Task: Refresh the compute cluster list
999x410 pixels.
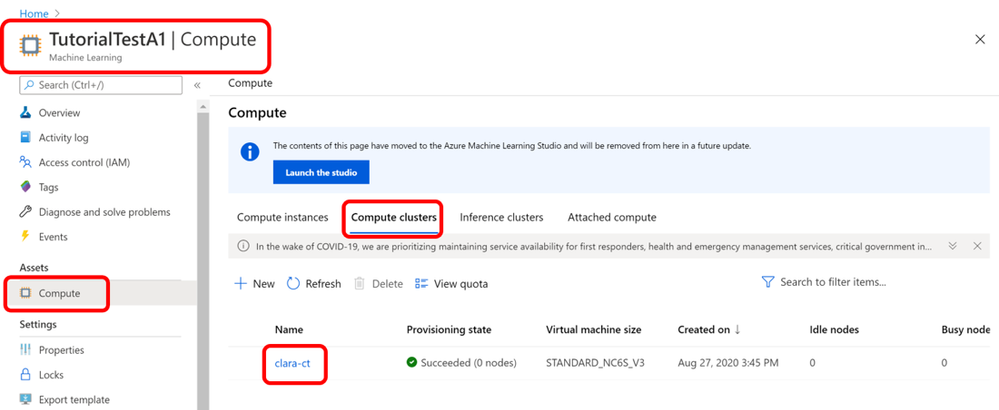Action: coord(314,284)
